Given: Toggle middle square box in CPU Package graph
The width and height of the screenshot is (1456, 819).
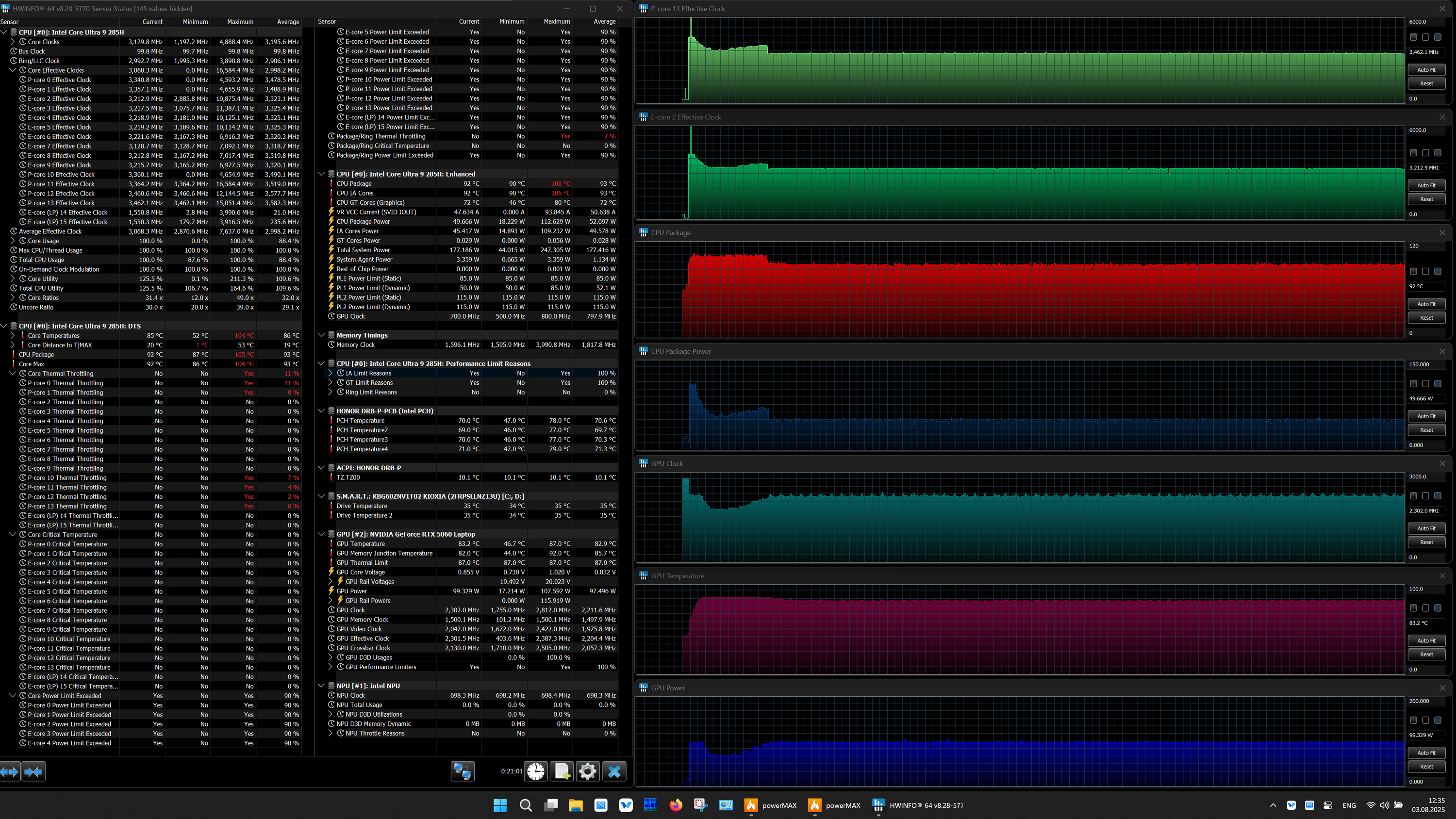Looking at the screenshot, I should click(1425, 271).
